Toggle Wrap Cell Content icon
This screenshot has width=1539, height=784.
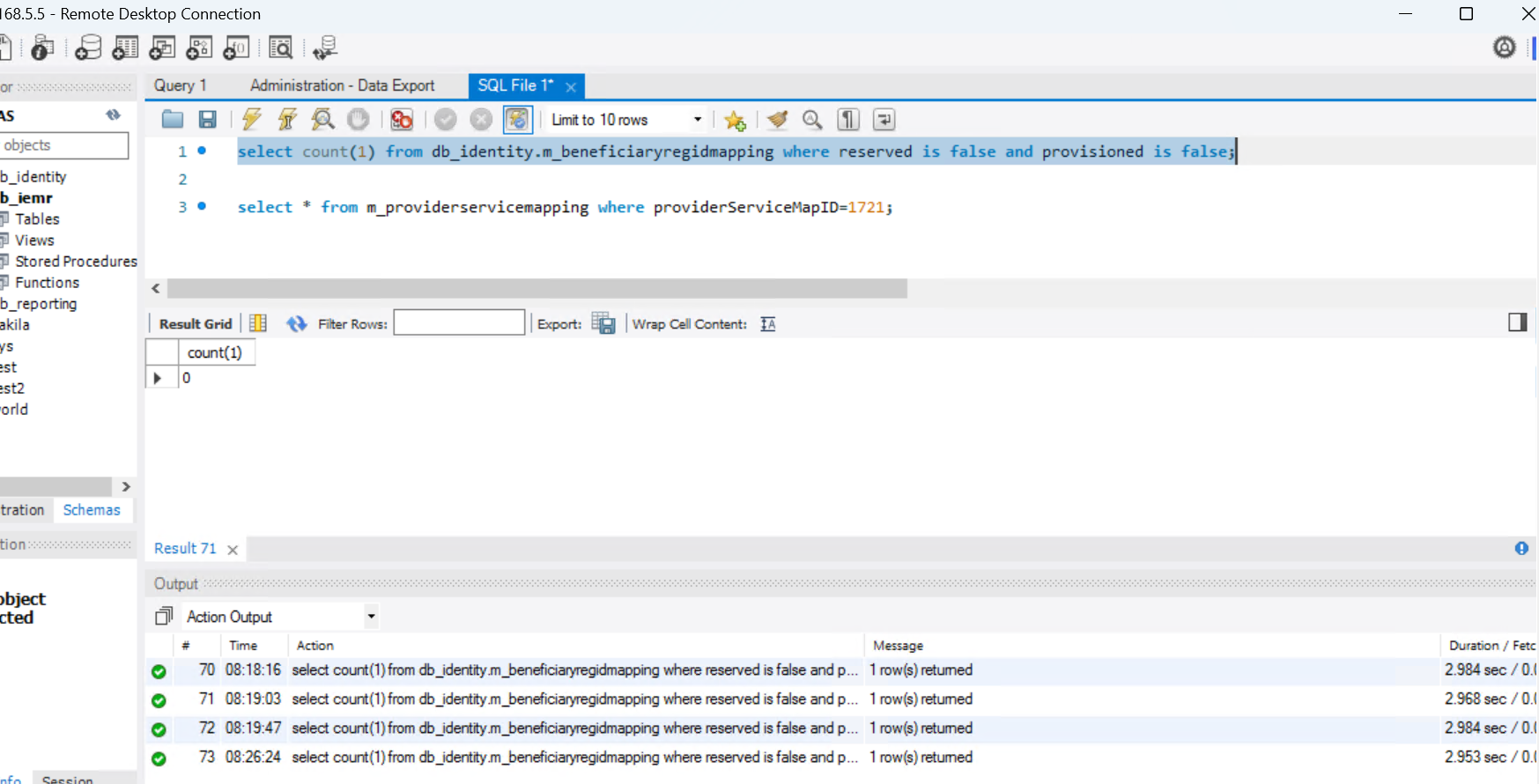768,324
